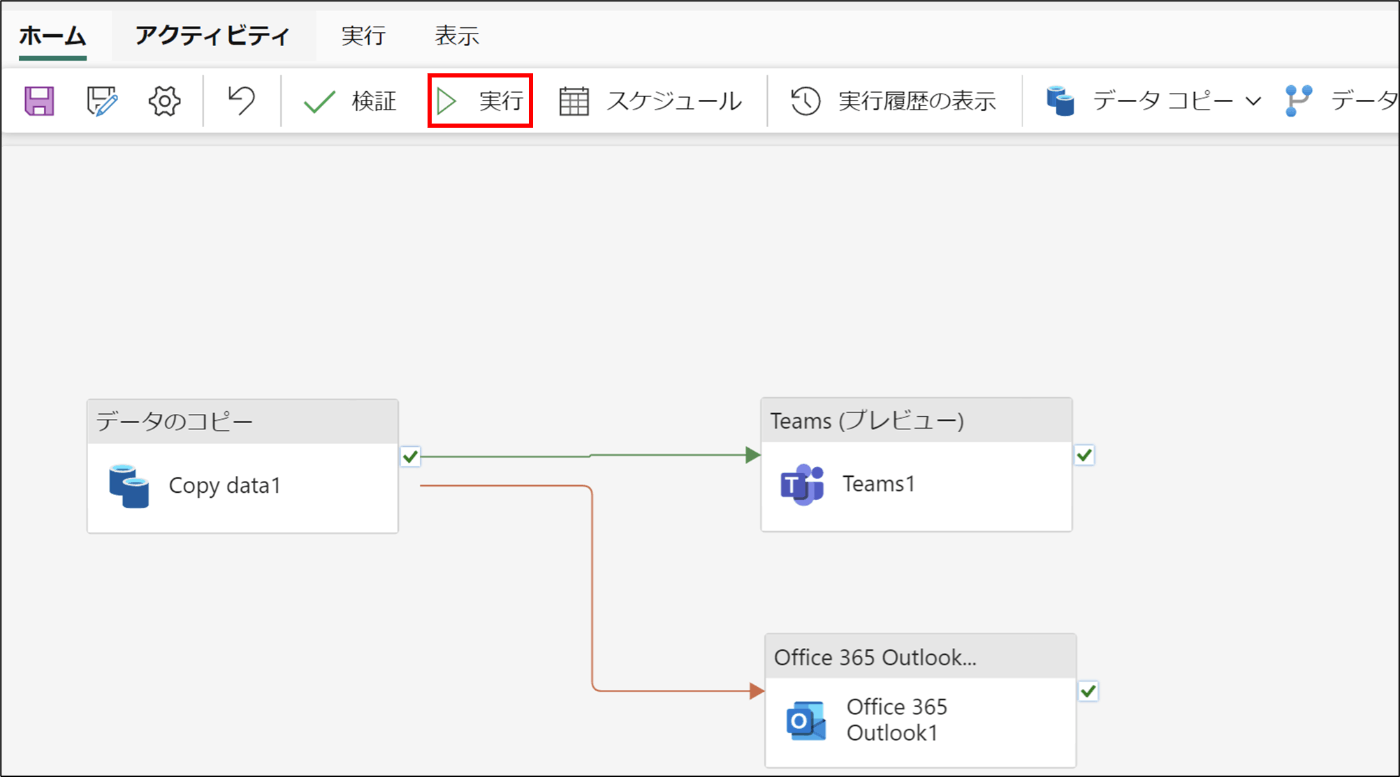Viewport: 1400px width, 777px height.
Task: Switch to the アクティビティ tab
Action: tap(213, 36)
